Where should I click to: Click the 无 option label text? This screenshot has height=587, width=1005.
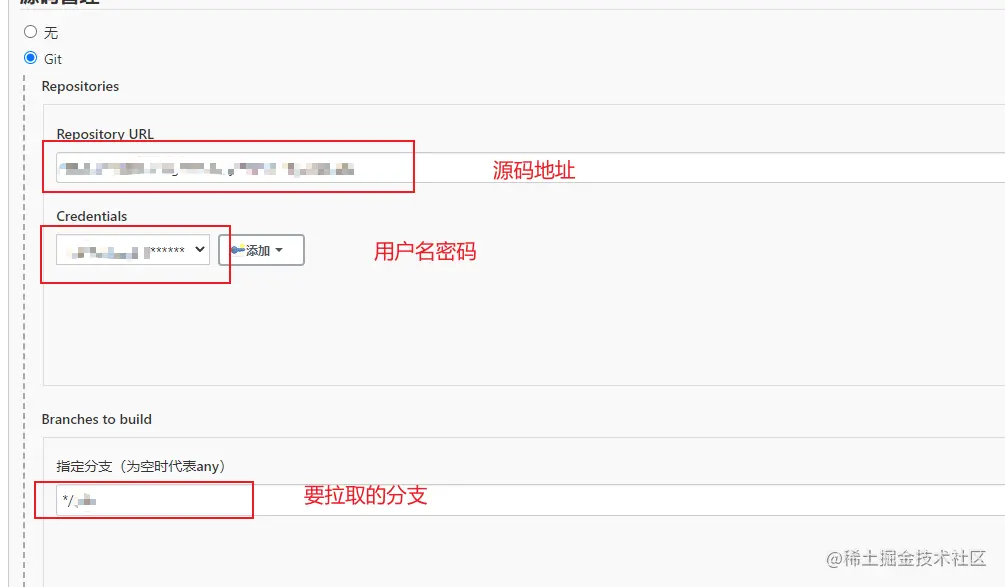tap(51, 33)
